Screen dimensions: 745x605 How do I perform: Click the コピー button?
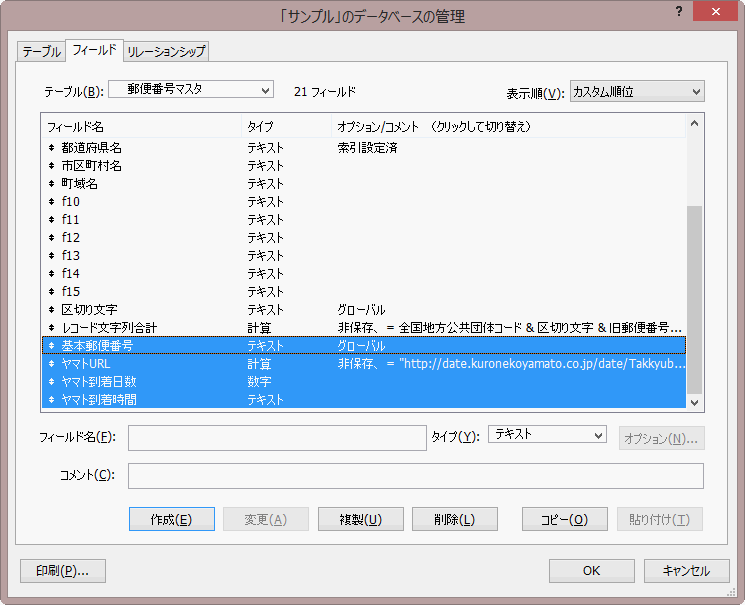click(x=565, y=519)
